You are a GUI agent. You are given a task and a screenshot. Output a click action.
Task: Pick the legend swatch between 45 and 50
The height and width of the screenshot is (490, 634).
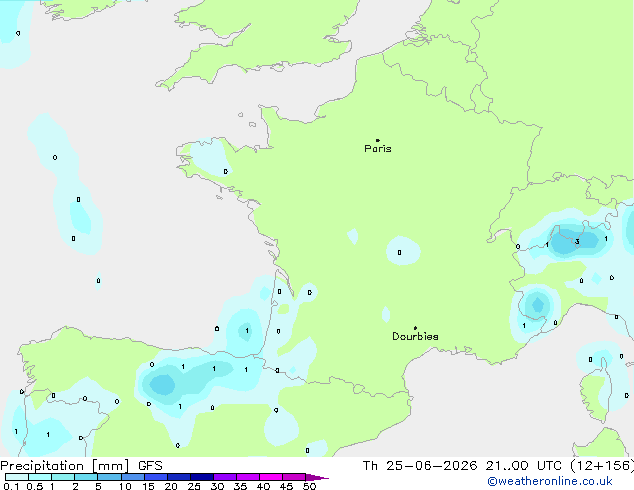294,477
